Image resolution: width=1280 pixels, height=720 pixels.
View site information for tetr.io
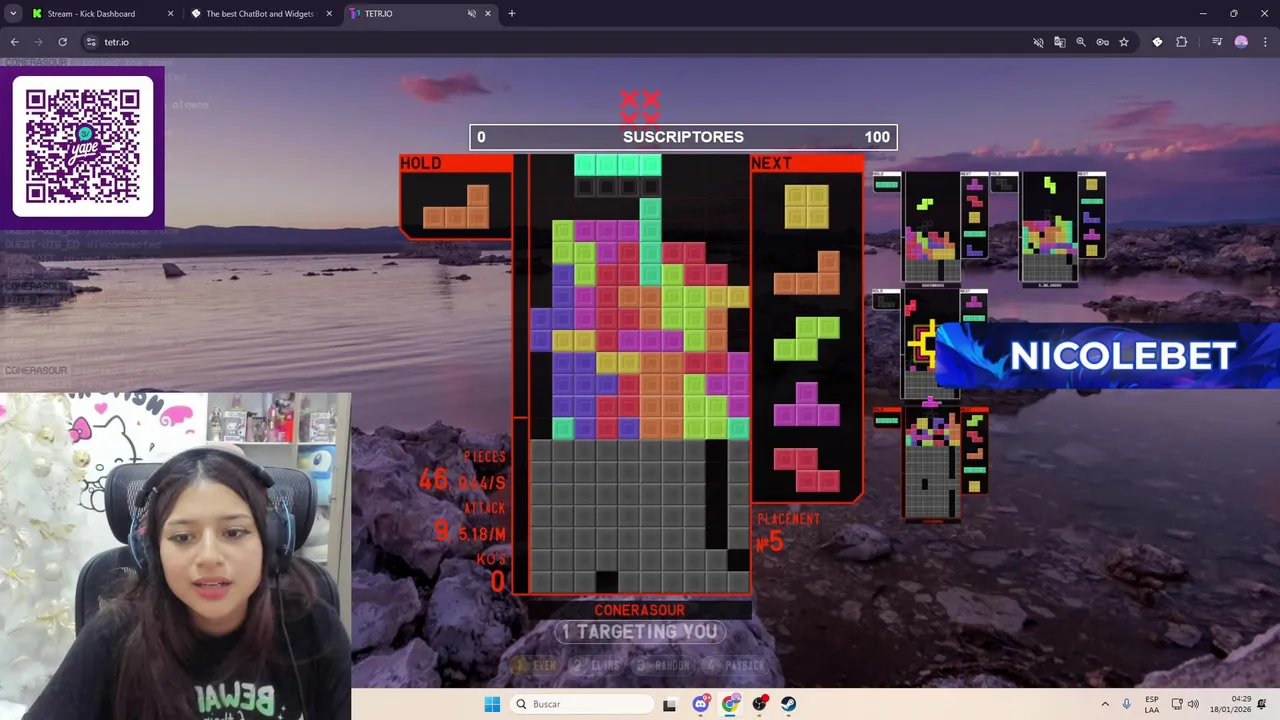[x=91, y=42]
